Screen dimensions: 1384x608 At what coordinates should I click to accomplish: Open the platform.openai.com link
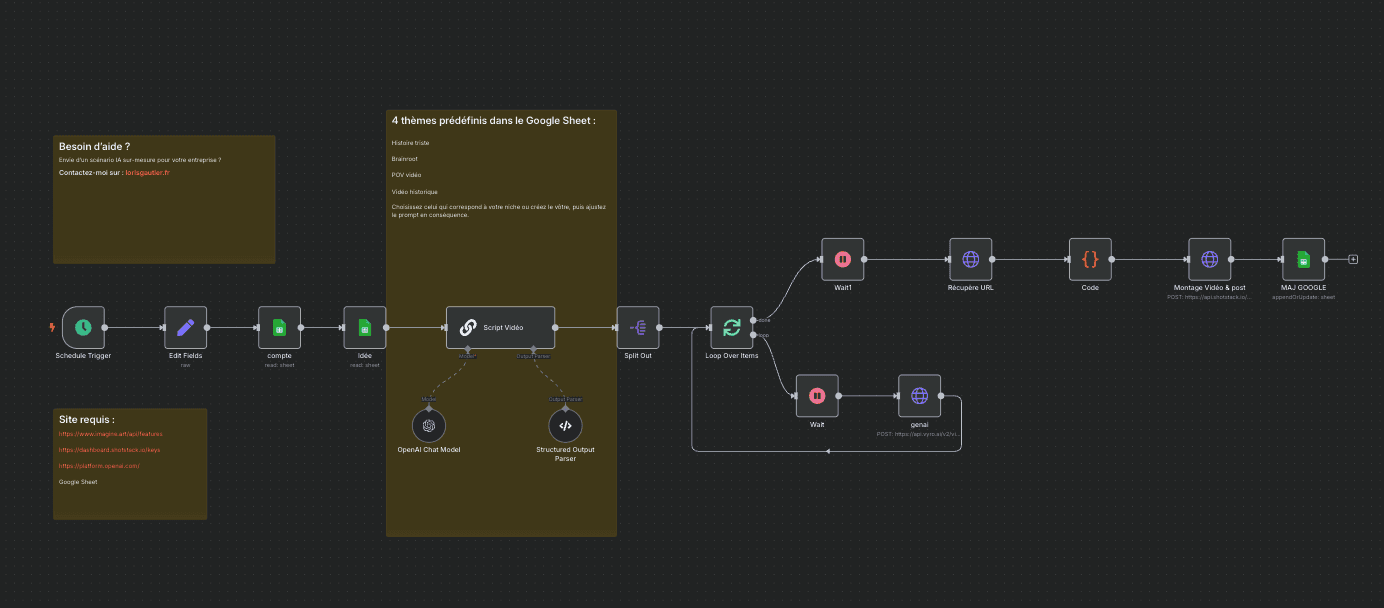[x=99, y=466]
